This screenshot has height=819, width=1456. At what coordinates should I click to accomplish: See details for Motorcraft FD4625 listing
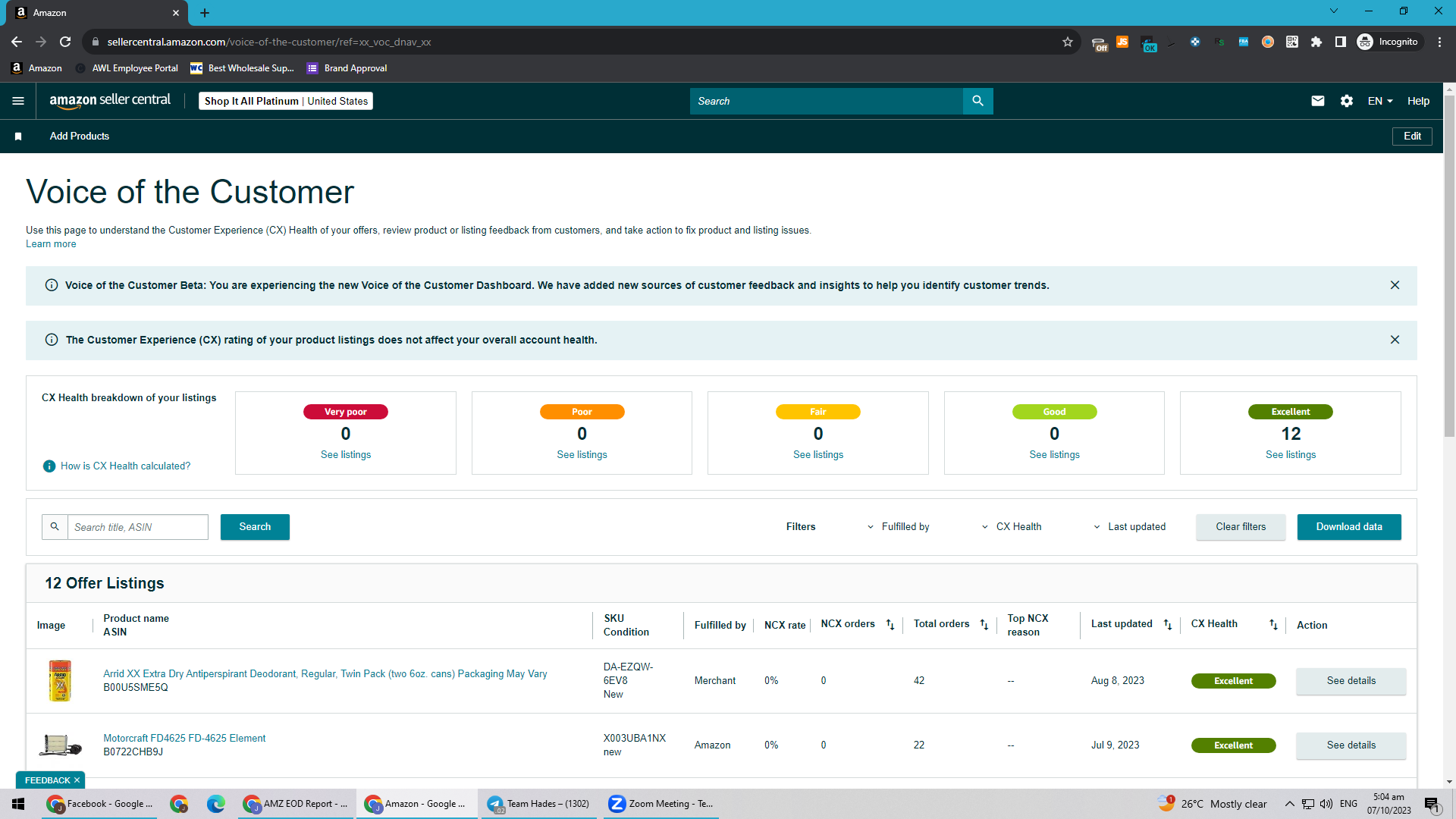[1351, 745]
